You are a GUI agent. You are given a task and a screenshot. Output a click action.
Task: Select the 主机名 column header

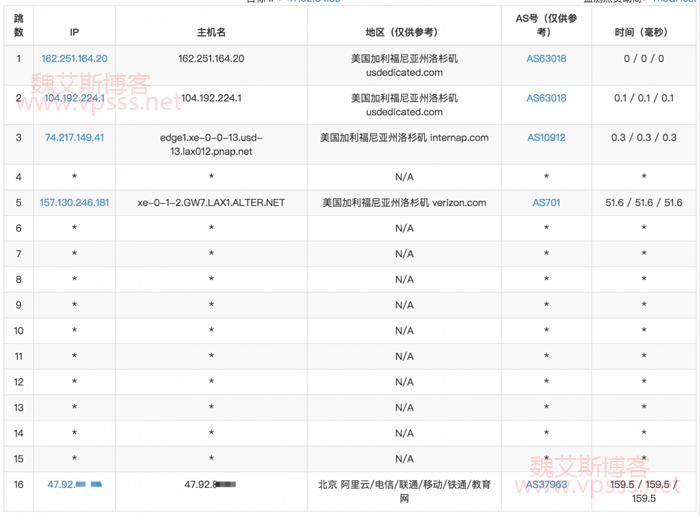coord(211,32)
